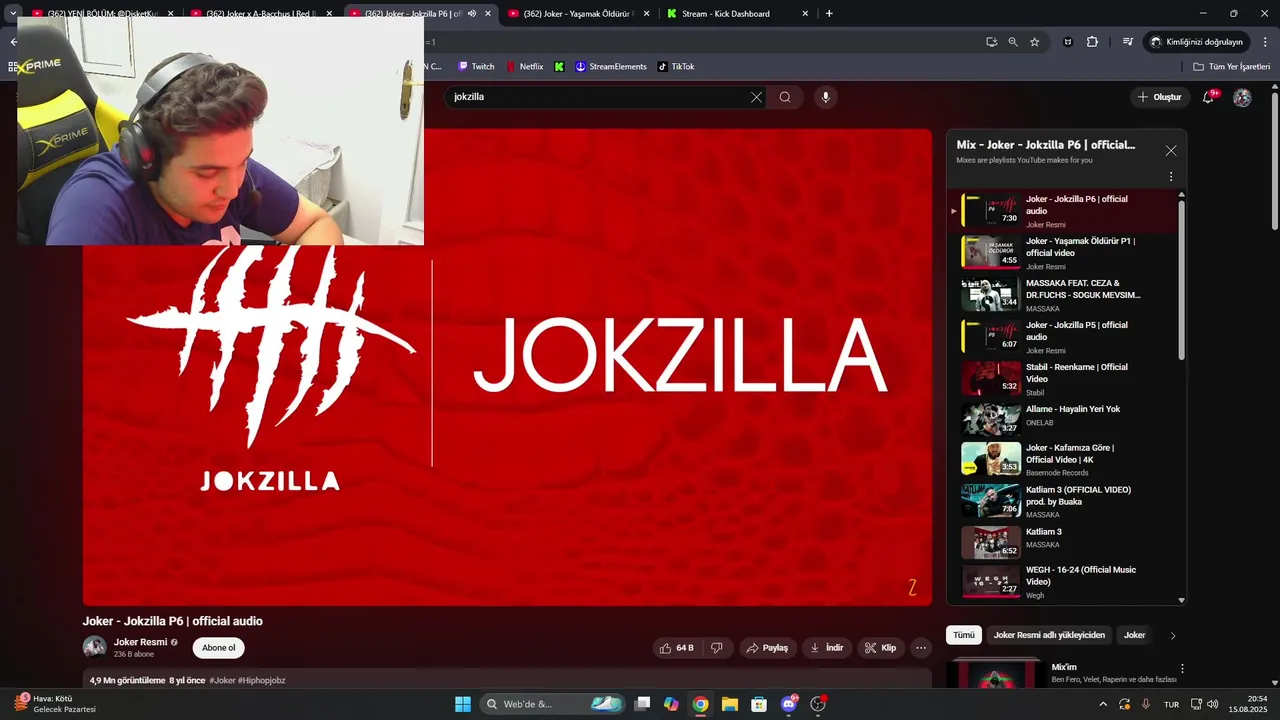The image size is (1280, 720).
Task: Show hidden system tray icons chevron
Action: tap(1103, 704)
